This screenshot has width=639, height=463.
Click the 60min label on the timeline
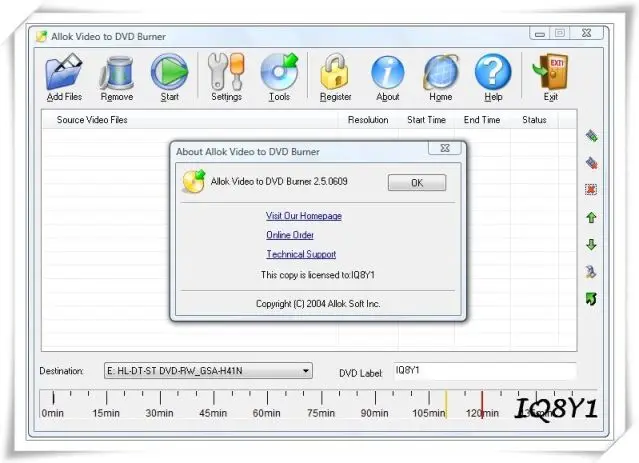[x=267, y=413]
